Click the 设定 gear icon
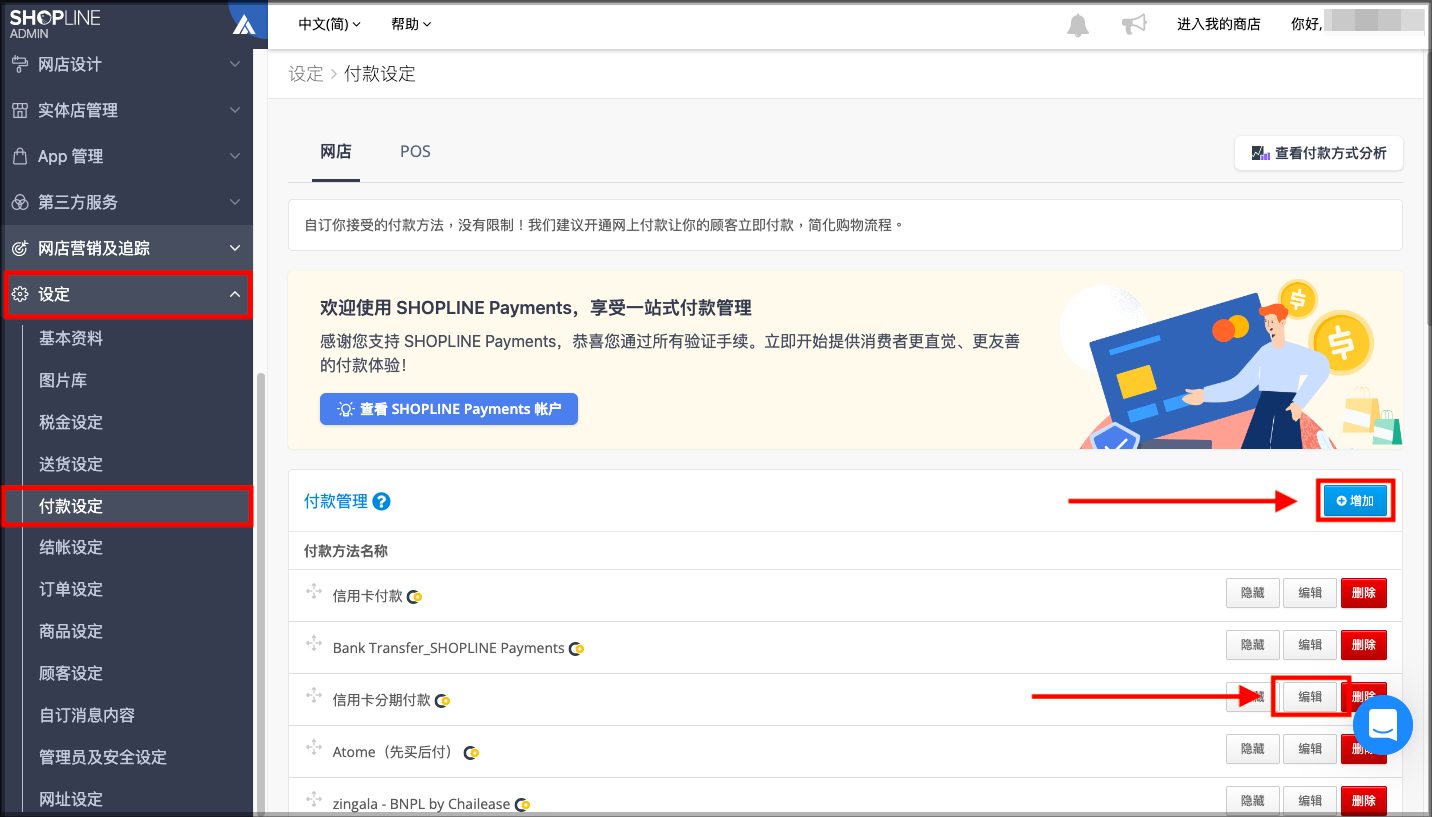 point(20,294)
